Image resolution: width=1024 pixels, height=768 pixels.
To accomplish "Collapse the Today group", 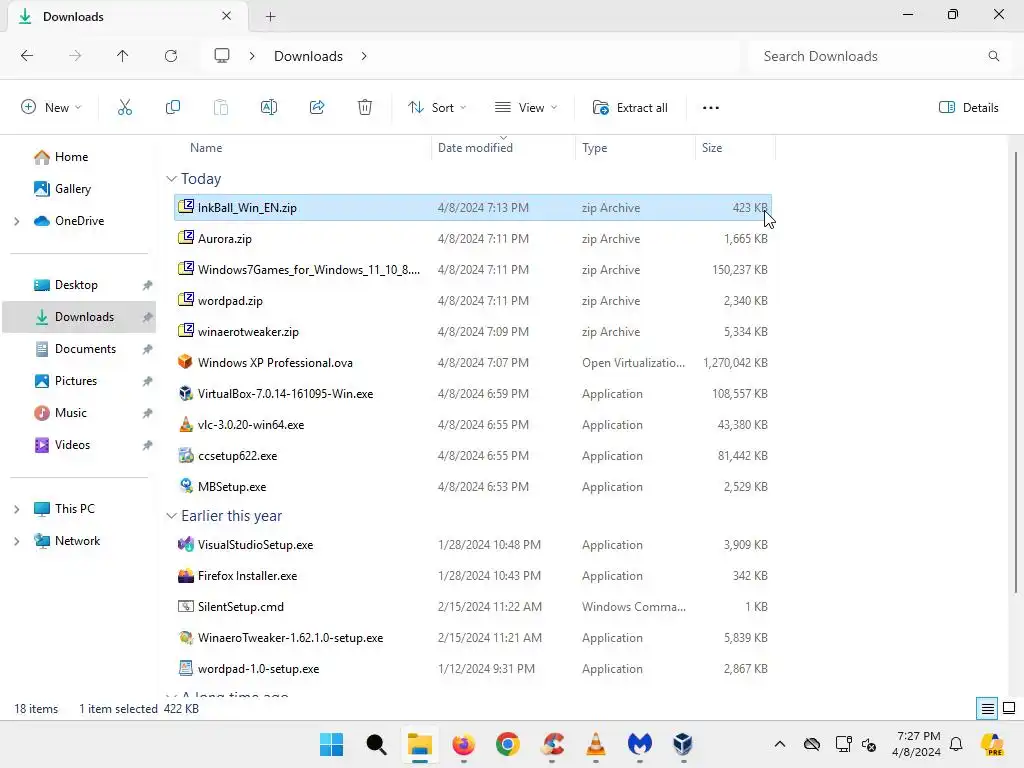I will tap(171, 179).
